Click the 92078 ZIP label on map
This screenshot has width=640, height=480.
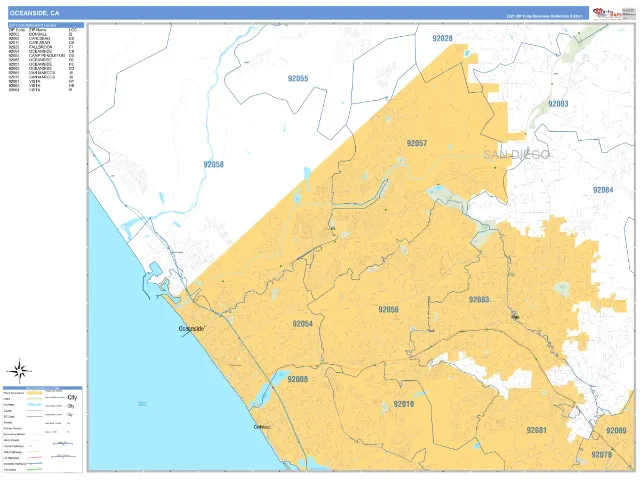click(601, 454)
